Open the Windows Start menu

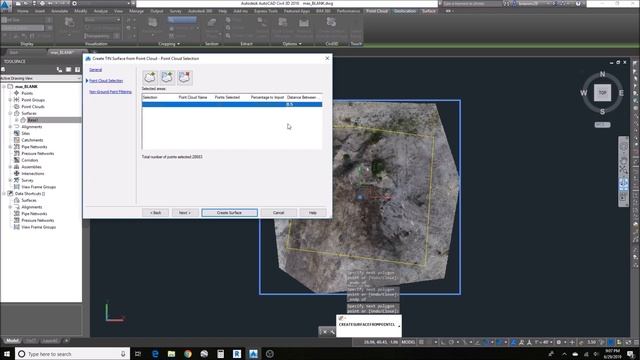pyautogui.click(x=7, y=354)
